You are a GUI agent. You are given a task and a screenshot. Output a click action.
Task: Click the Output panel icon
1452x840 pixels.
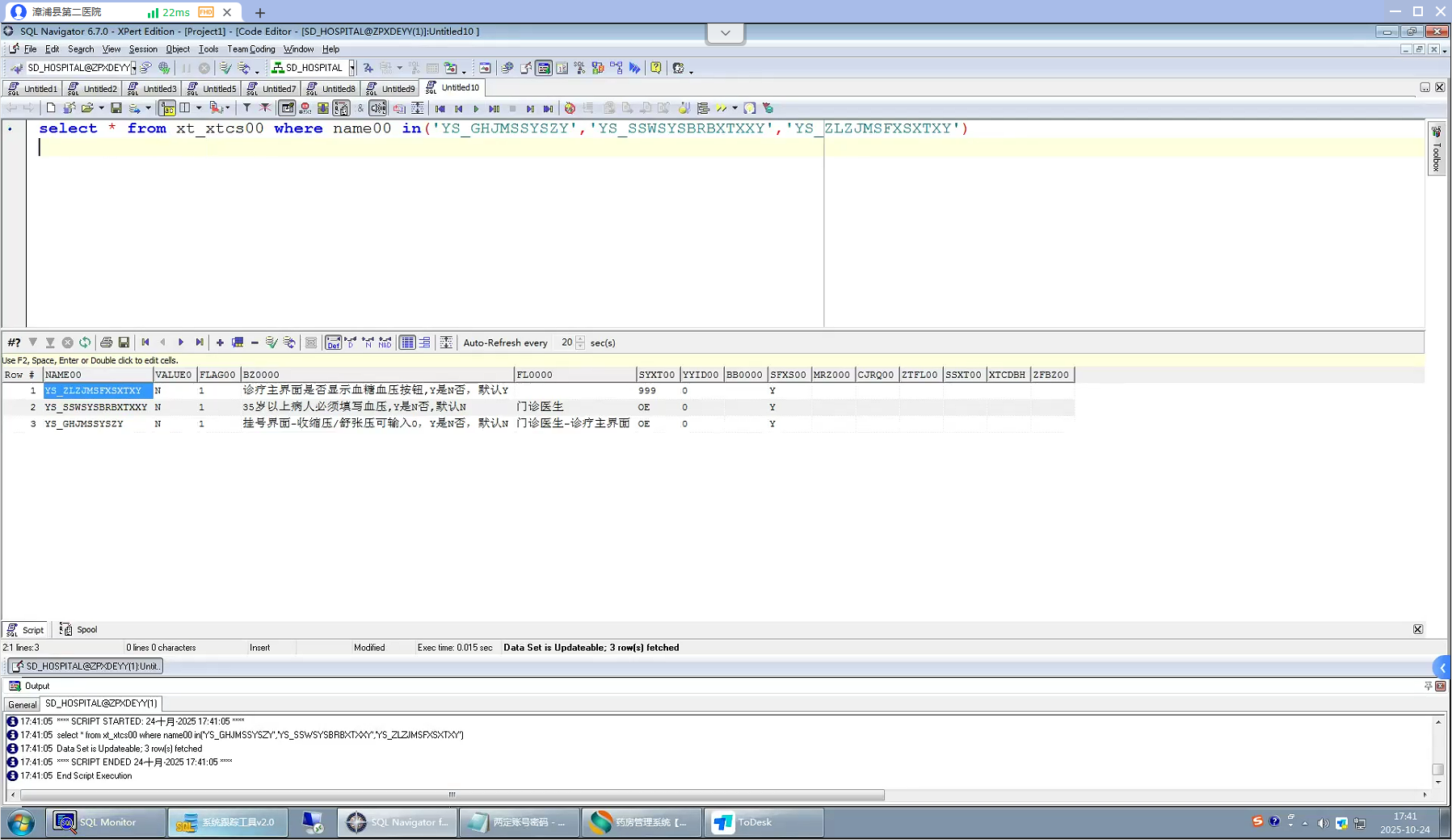tap(15, 686)
